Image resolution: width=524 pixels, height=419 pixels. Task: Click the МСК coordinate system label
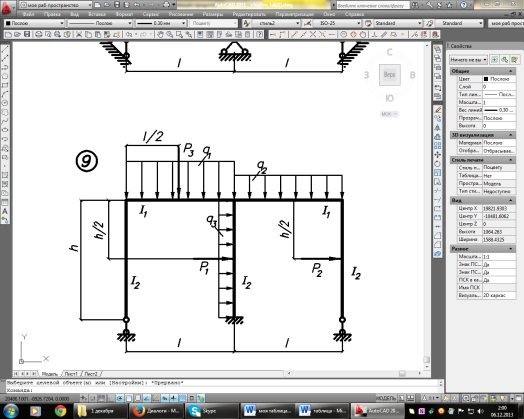click(x=389, y=114)
